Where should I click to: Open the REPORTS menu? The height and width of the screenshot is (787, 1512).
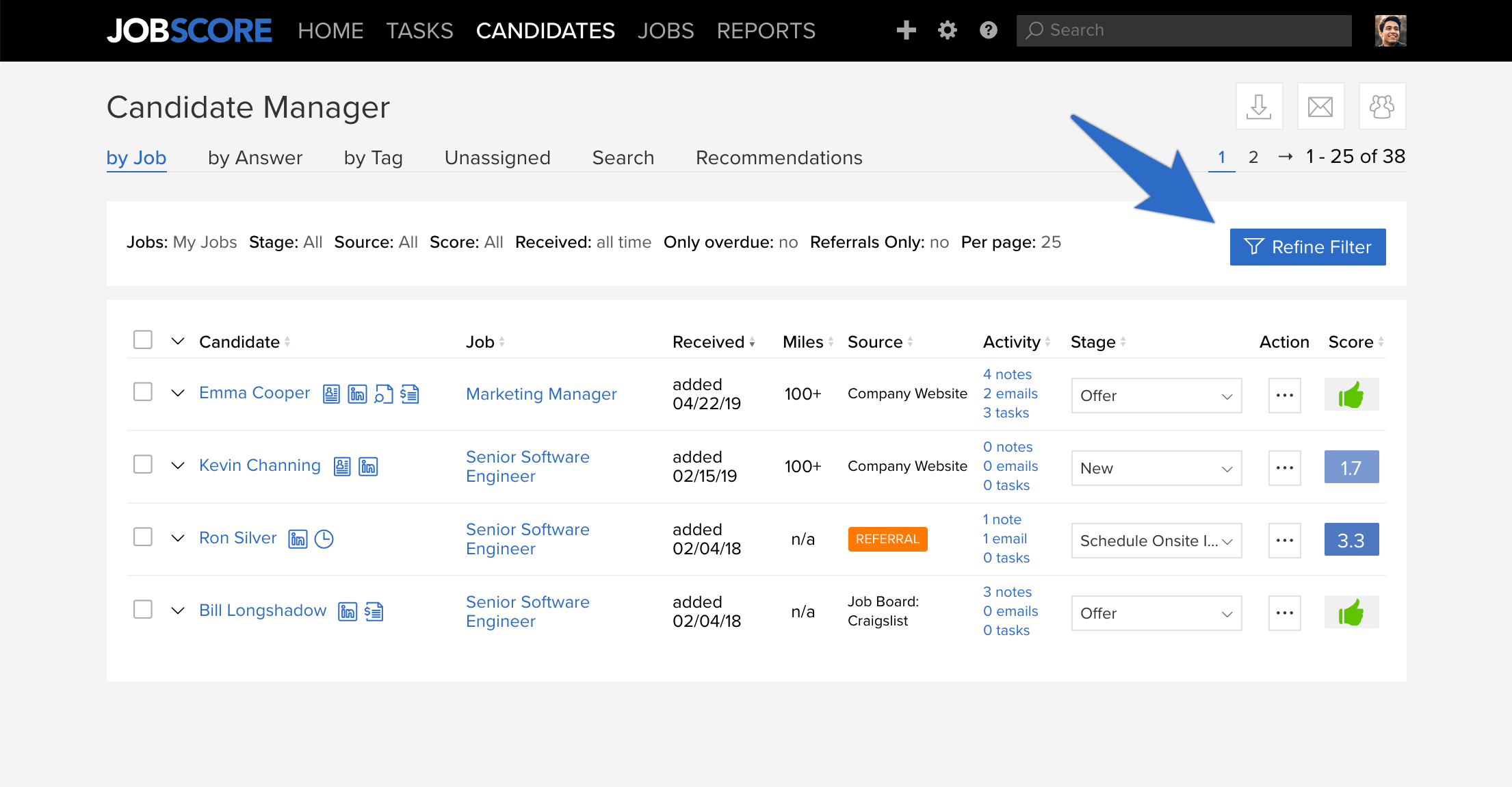(766, 31)
